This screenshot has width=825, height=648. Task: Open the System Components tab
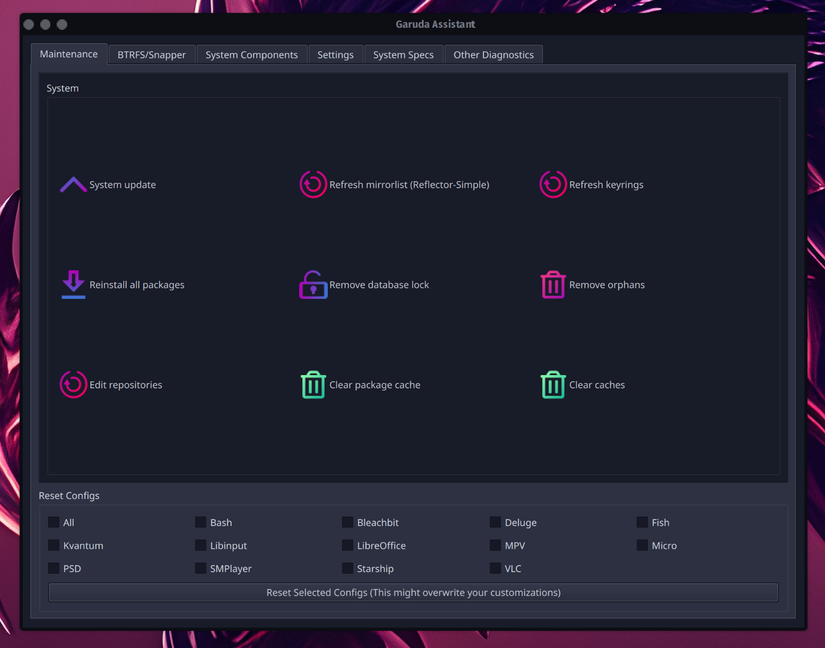click(251, 55)
